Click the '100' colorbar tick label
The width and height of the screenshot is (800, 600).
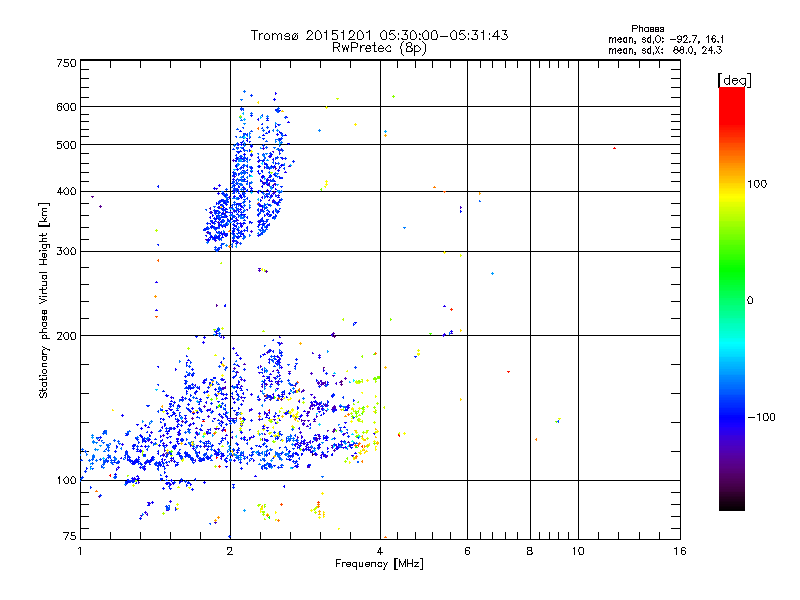[x=757, y=184]
